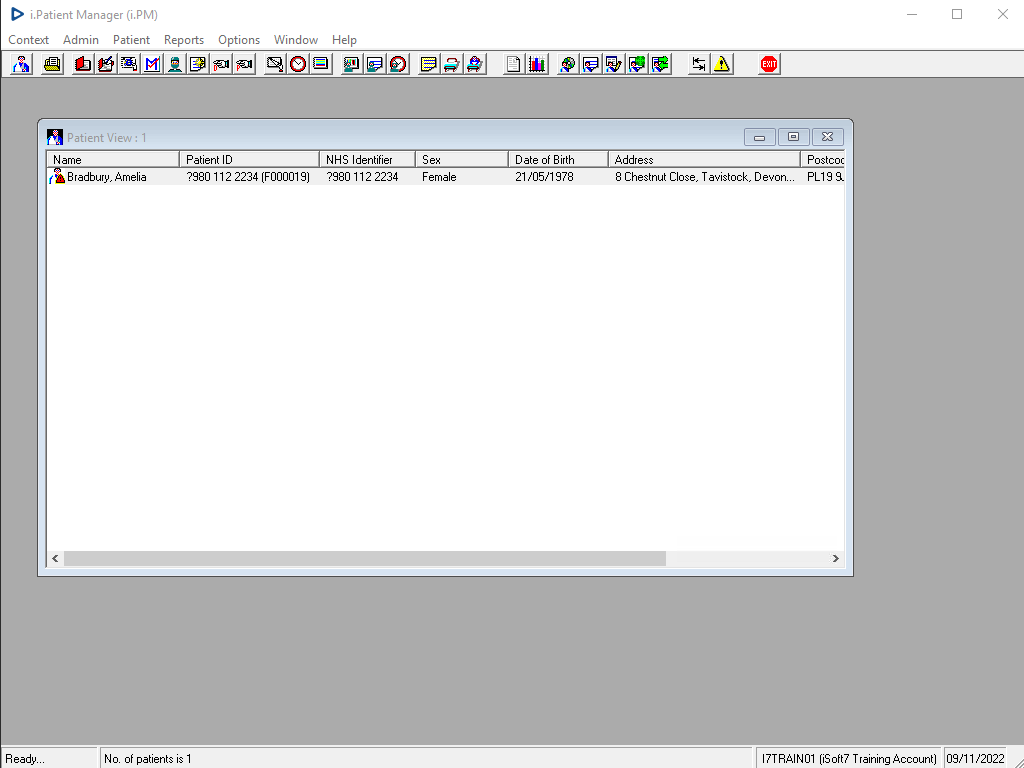Sort by the Name column header

point(113,159)
